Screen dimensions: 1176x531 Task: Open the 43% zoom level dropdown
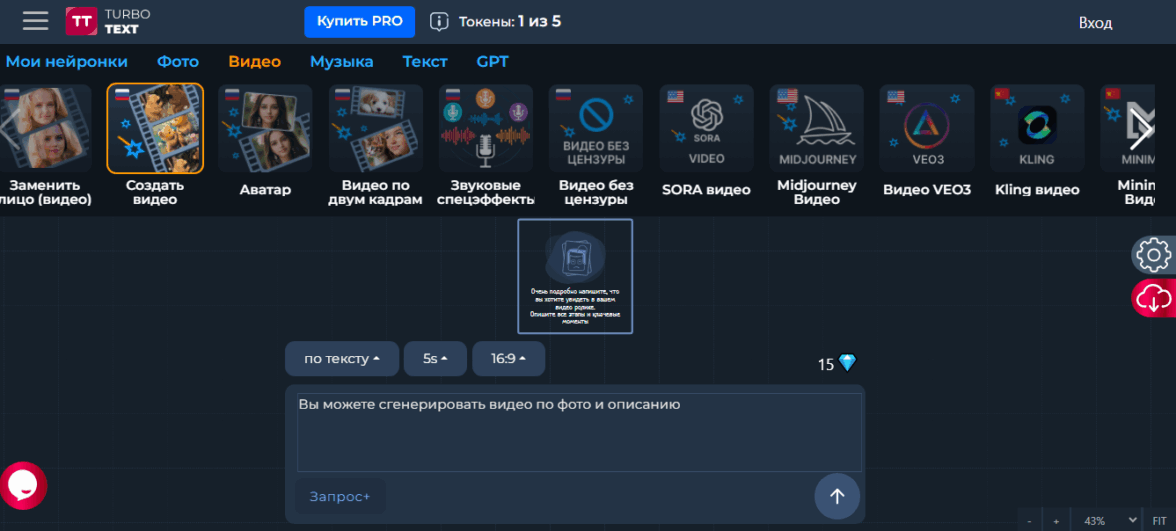pyautogui.click(x=1106, y=520)
